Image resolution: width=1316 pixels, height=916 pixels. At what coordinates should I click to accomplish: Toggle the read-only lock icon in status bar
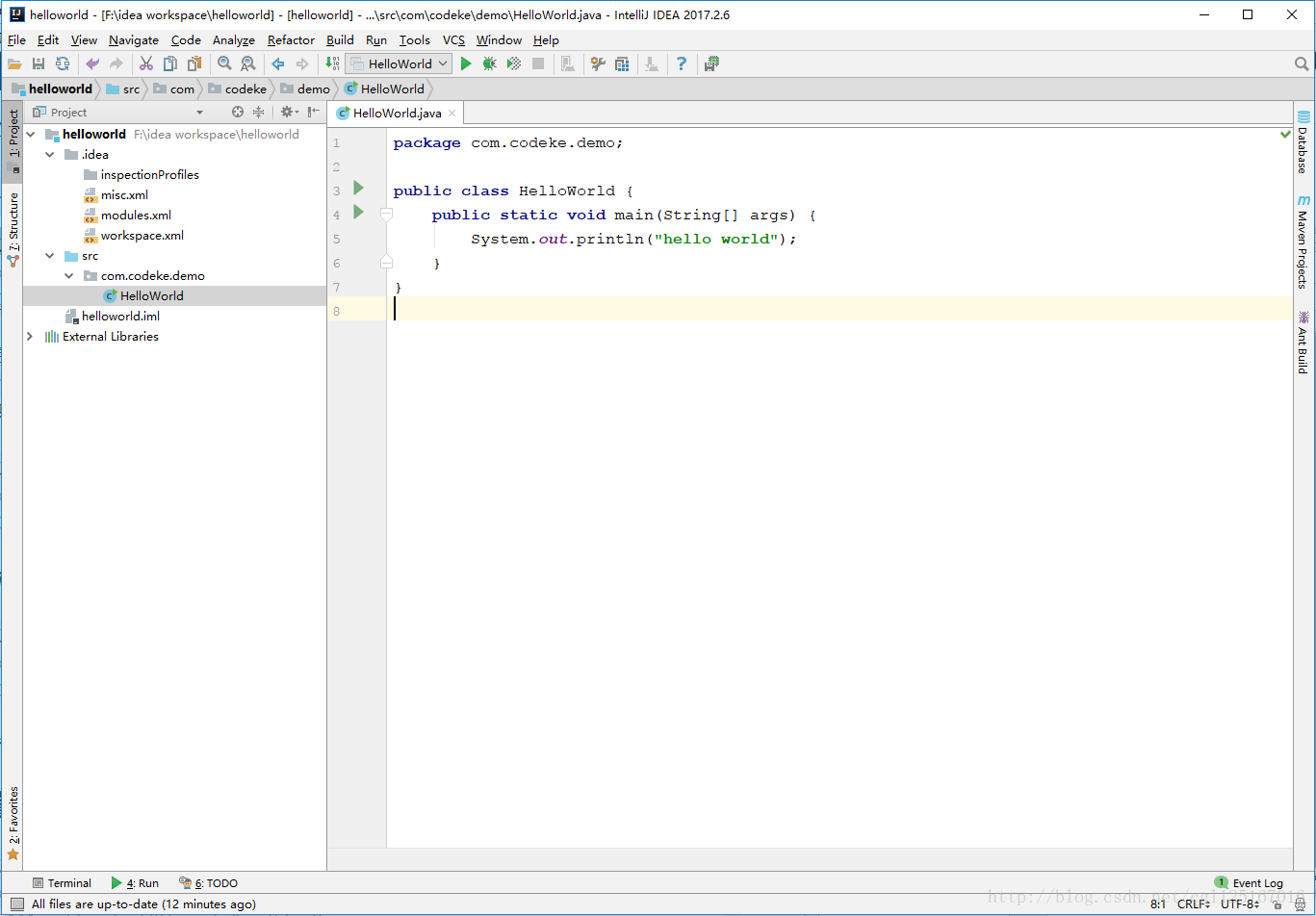[x=1277, y=904]
